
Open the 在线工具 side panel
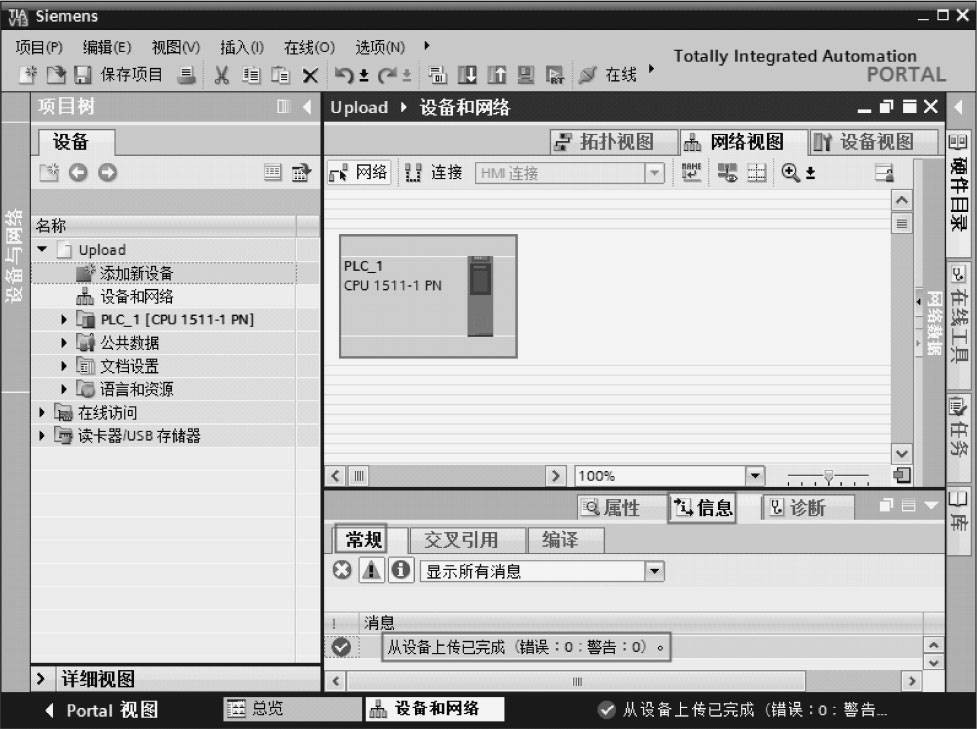958,314
